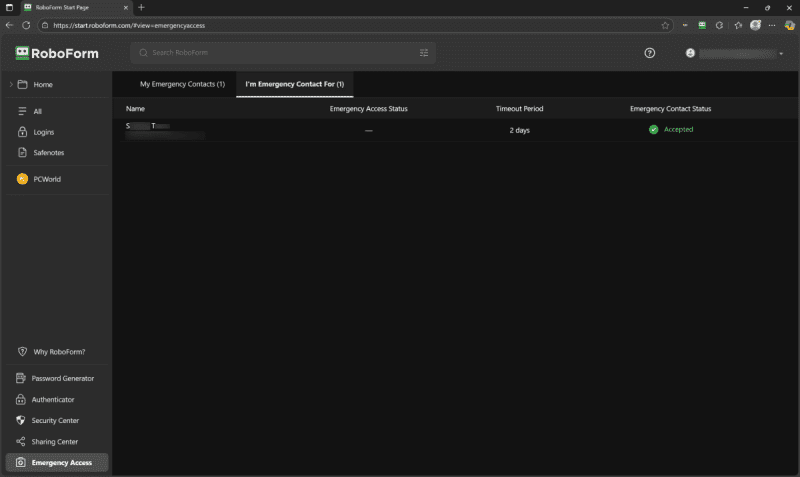Open search filter options icon
The height and width of the screenshot is (477, 800).
[424, 53]
